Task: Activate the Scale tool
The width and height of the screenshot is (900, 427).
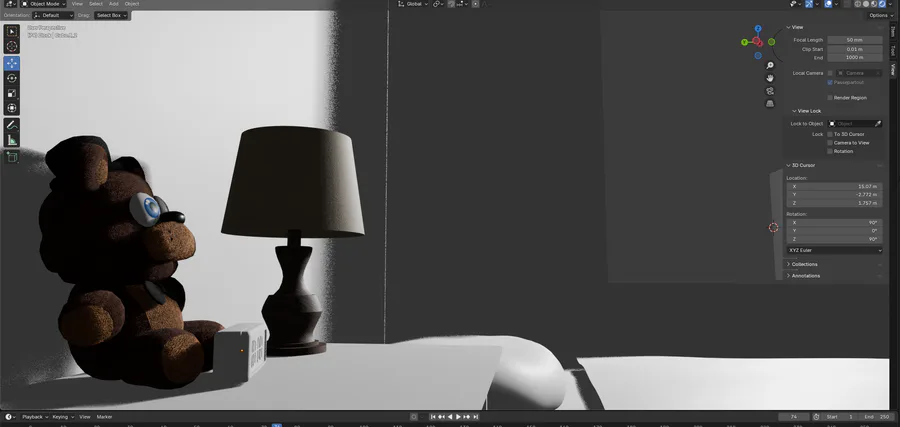Action: [12, 93]
